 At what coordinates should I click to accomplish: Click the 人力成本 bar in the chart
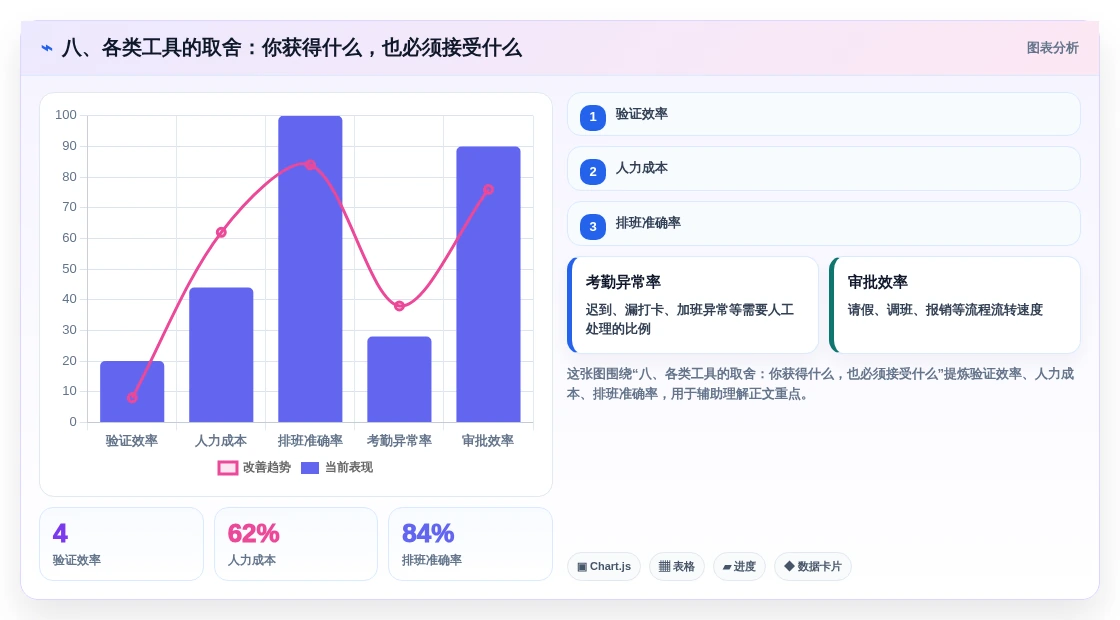221,355
